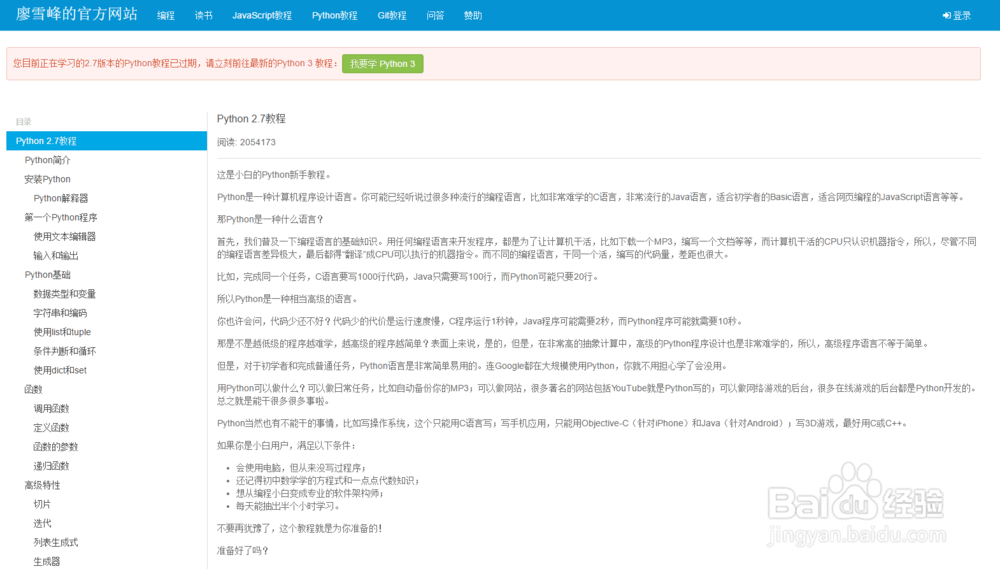
Task: Open 调用函数 section
Action: point(51,408)
